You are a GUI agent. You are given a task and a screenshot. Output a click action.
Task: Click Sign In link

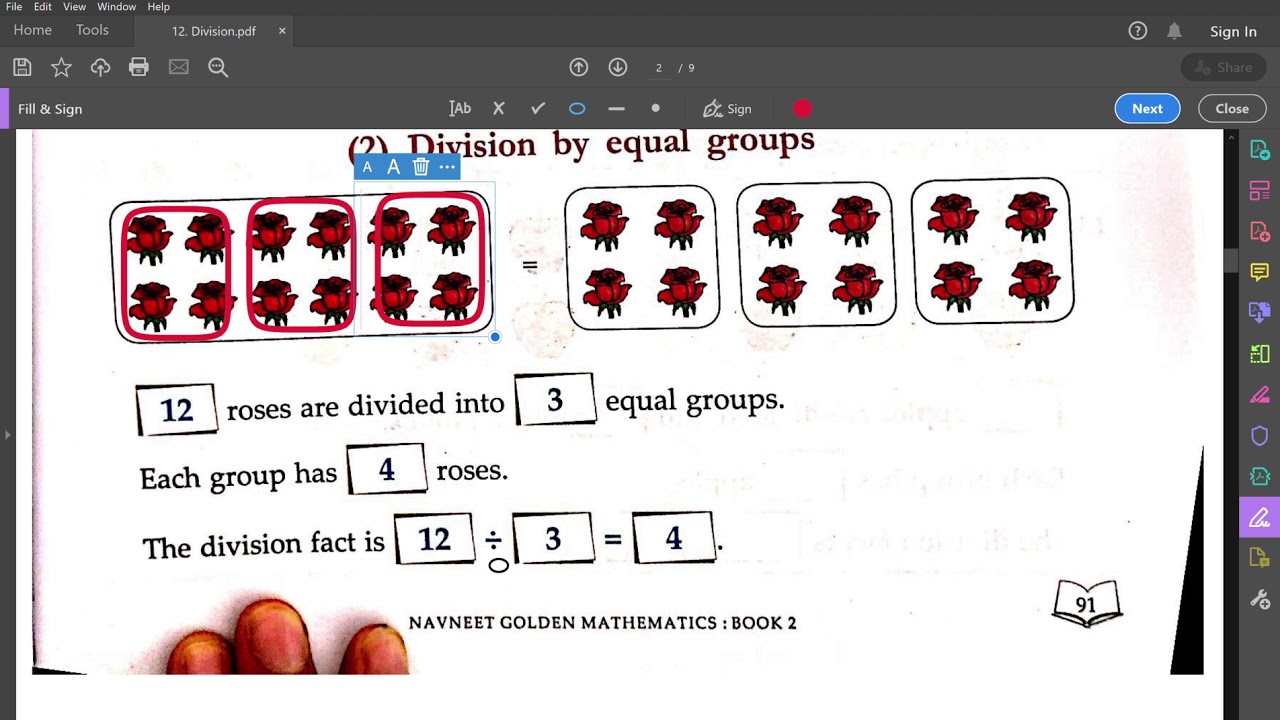coord(1233,31)
